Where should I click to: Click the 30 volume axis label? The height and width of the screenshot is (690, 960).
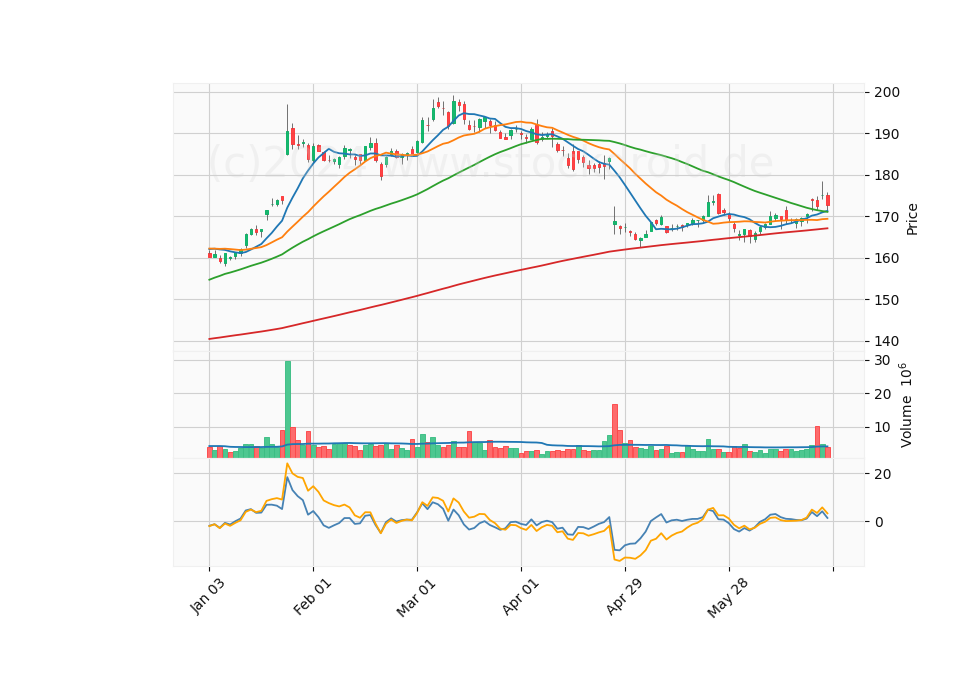coord(882,360)
